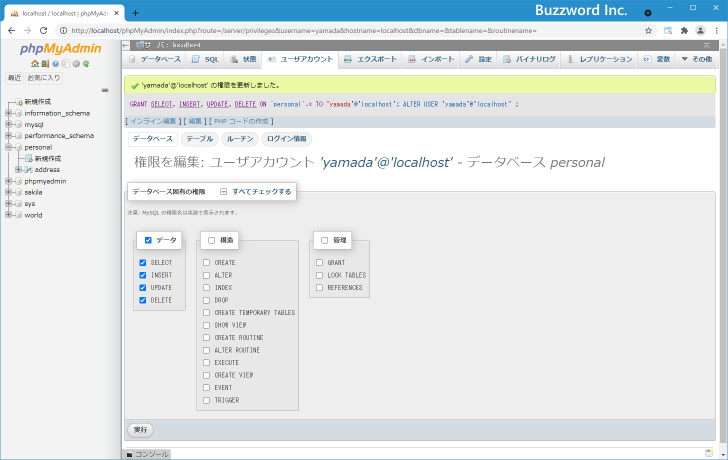Enable the CREATE privilege checkbox
Viewport: 728px width, 460px height.
point(207,263)
